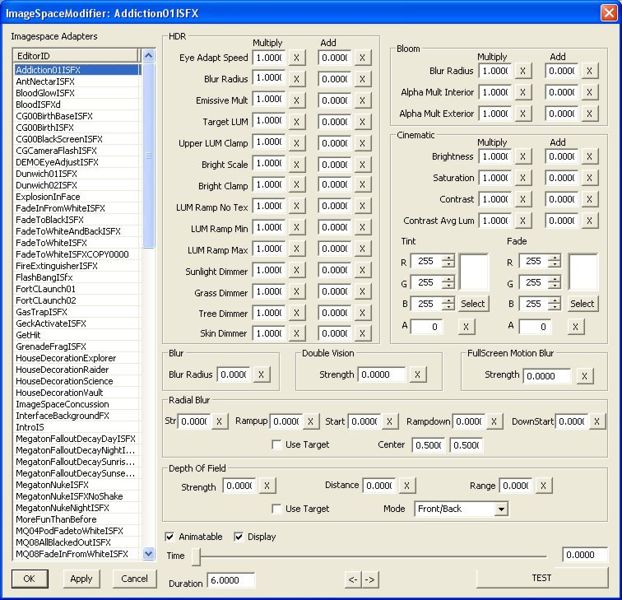The width and height of the screenshot is (622, 600).
Task: Click X beside Depth Of Field Distance
Action: 407,486
